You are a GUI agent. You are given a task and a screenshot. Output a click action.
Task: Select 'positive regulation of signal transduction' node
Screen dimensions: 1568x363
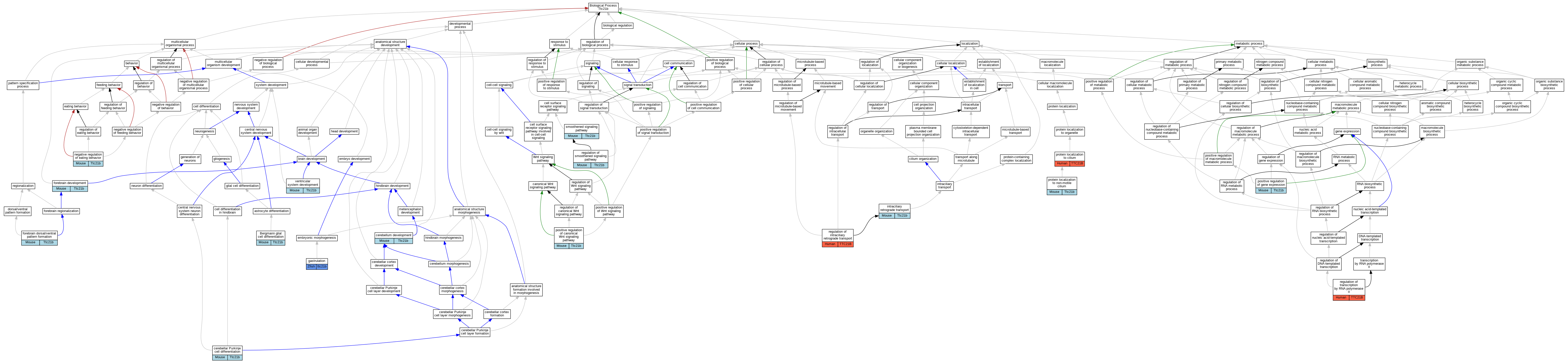(x=653, y=132)
